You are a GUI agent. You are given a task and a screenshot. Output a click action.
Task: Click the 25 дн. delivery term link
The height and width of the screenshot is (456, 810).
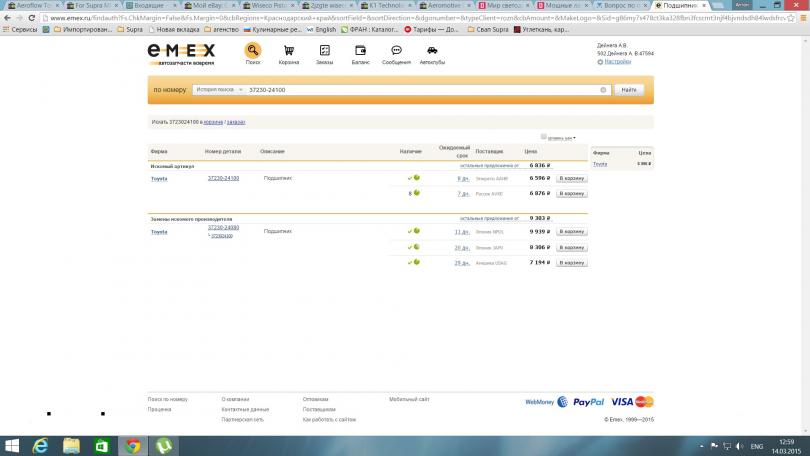tap(461, 263)
